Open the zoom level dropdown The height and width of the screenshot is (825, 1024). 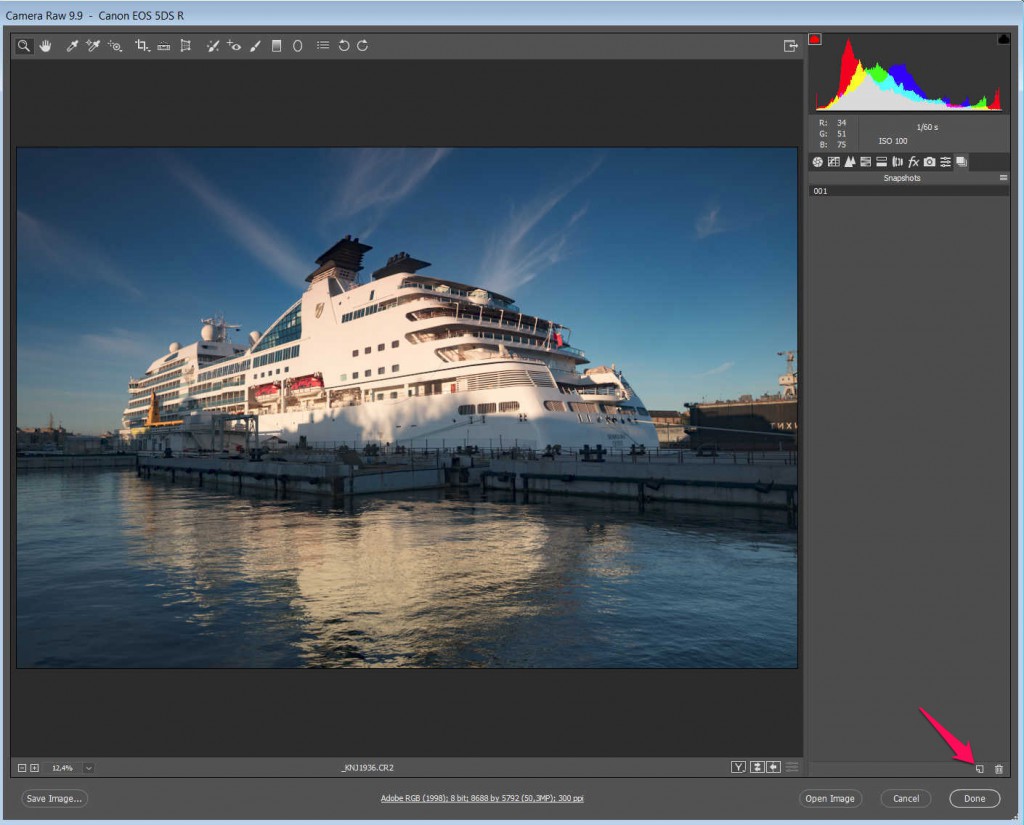89,768
